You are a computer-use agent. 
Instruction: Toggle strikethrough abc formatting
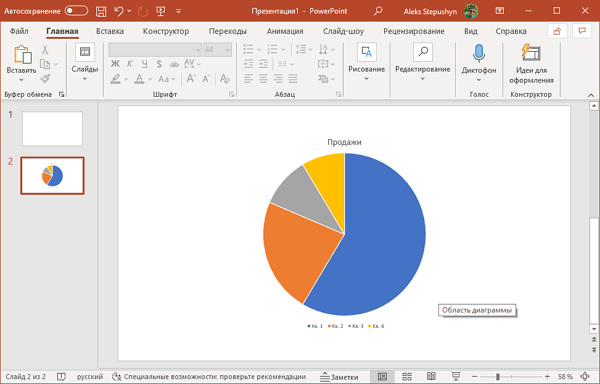174,64
